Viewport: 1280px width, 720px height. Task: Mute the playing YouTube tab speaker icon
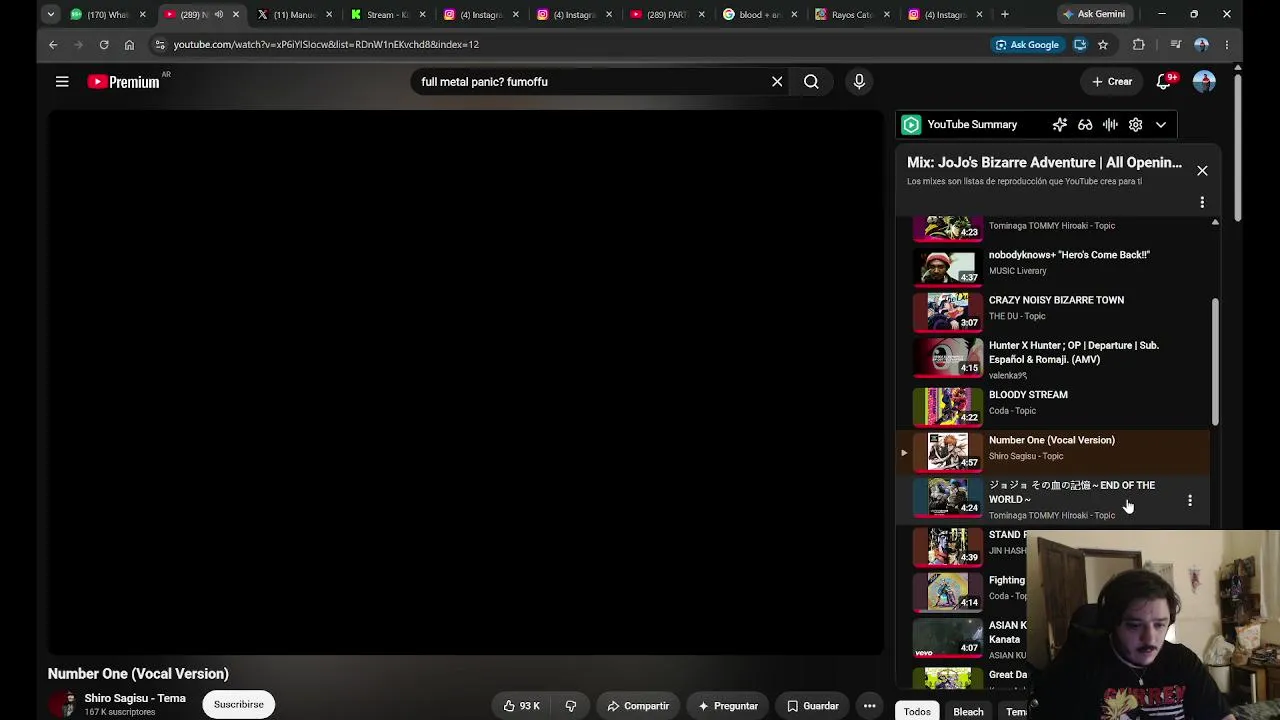tap(219, 15)
